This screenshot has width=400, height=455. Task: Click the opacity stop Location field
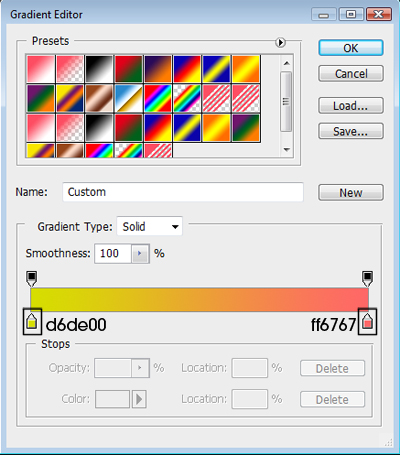[x=250, y=368]
